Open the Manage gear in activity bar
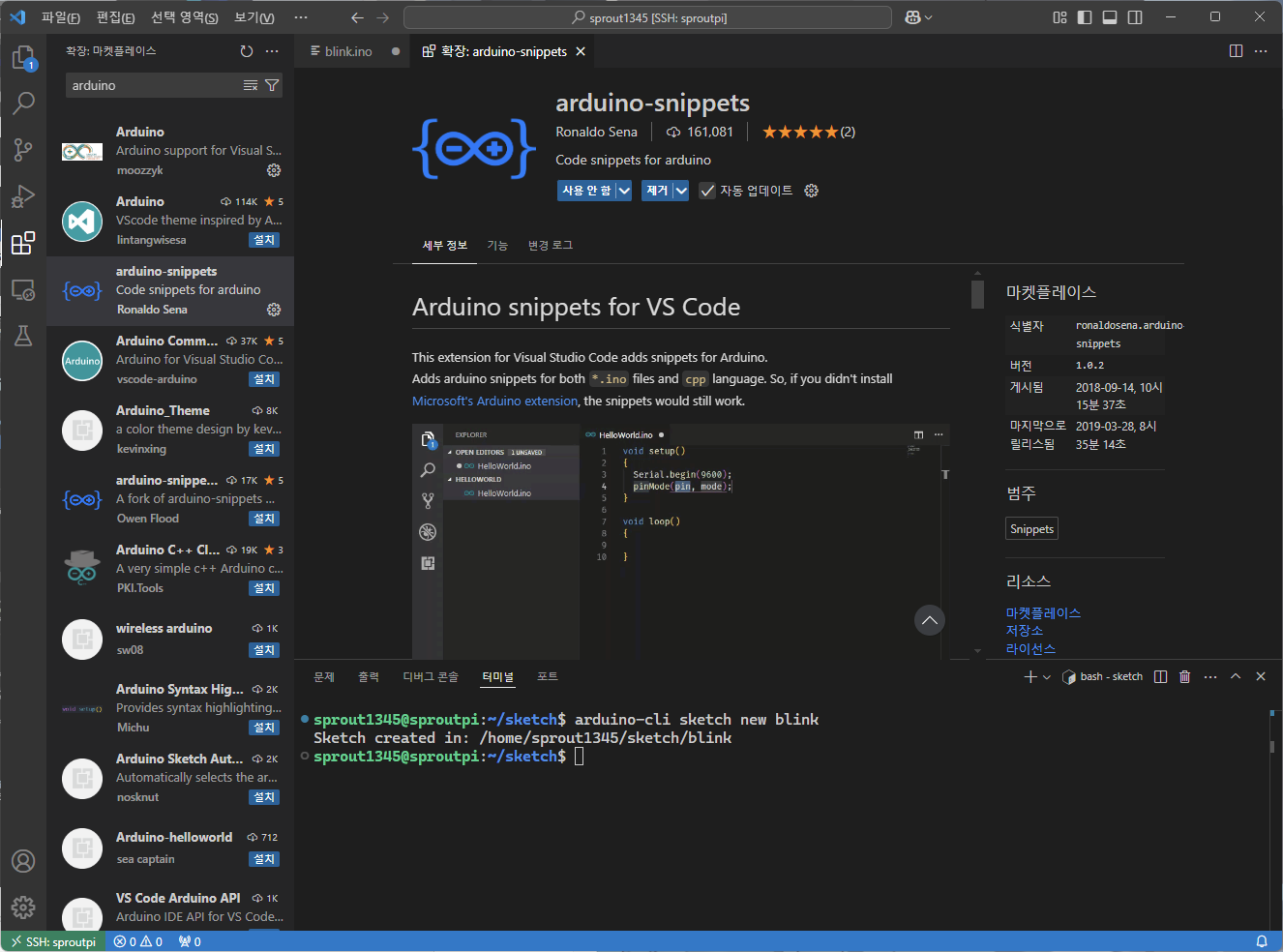 (23, 907)
